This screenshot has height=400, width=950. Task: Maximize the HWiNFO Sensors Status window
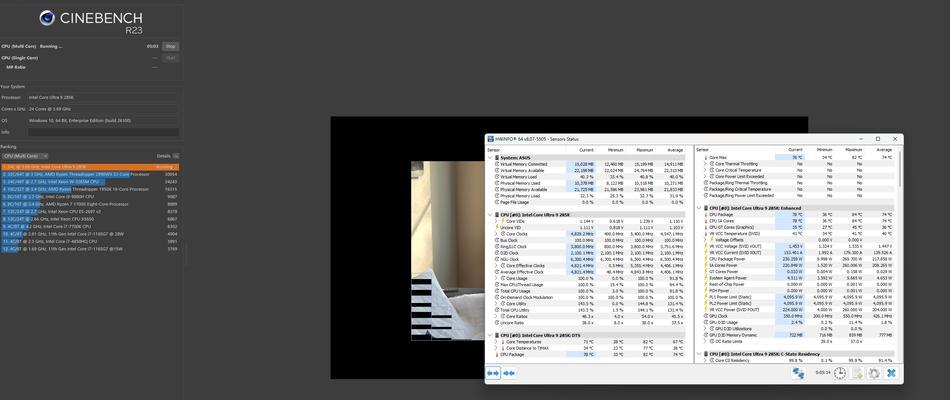point(877,139)
